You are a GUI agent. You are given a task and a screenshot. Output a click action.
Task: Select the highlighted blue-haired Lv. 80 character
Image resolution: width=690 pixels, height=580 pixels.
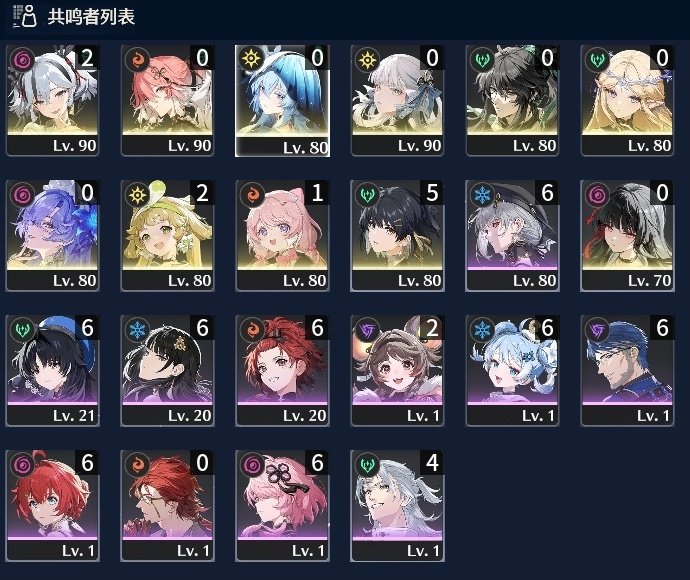pyautogui.click(x=283, y=101)
